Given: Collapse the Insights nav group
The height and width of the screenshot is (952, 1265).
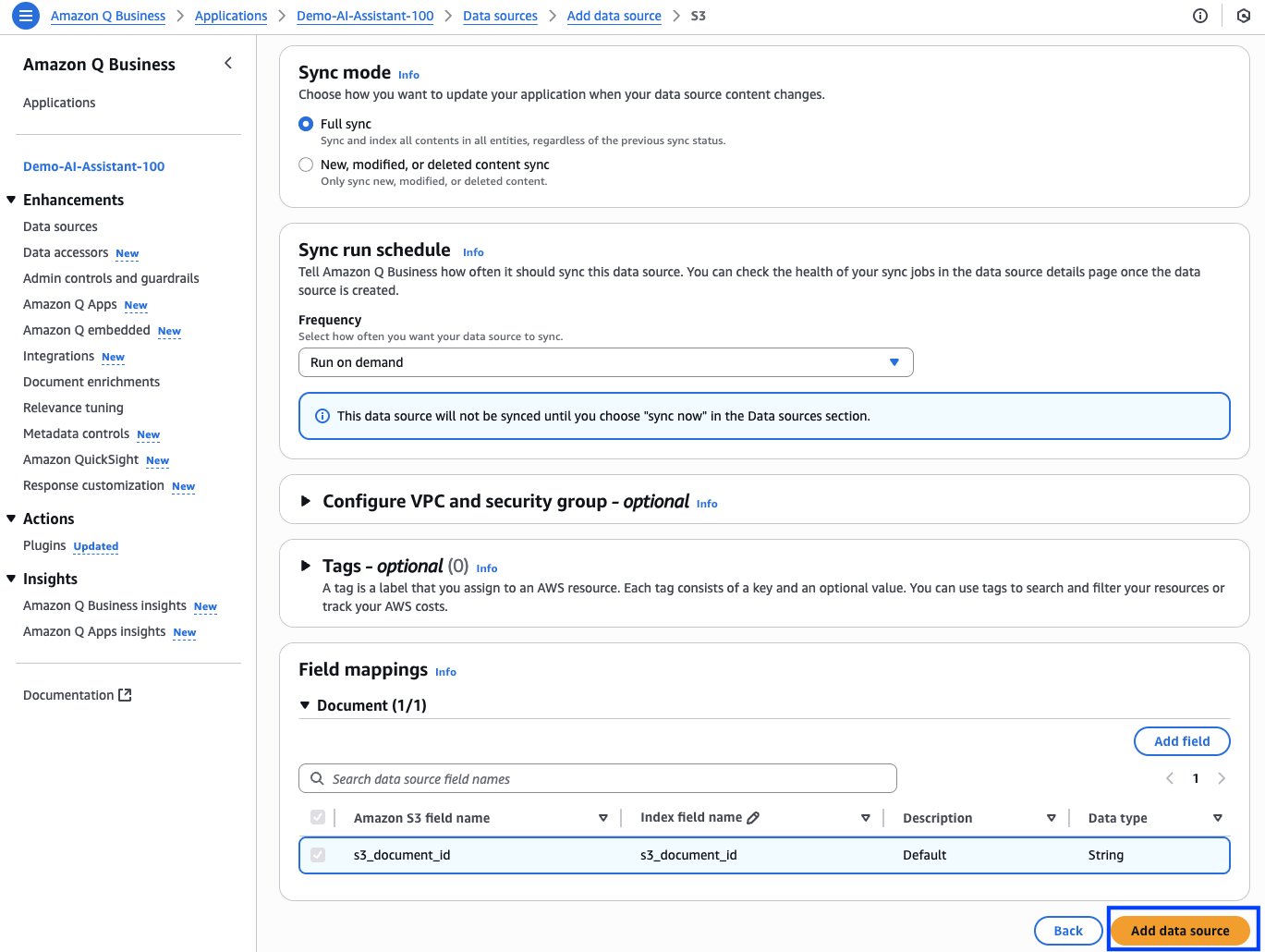Looking at the screenshot, I should (11, 579).
